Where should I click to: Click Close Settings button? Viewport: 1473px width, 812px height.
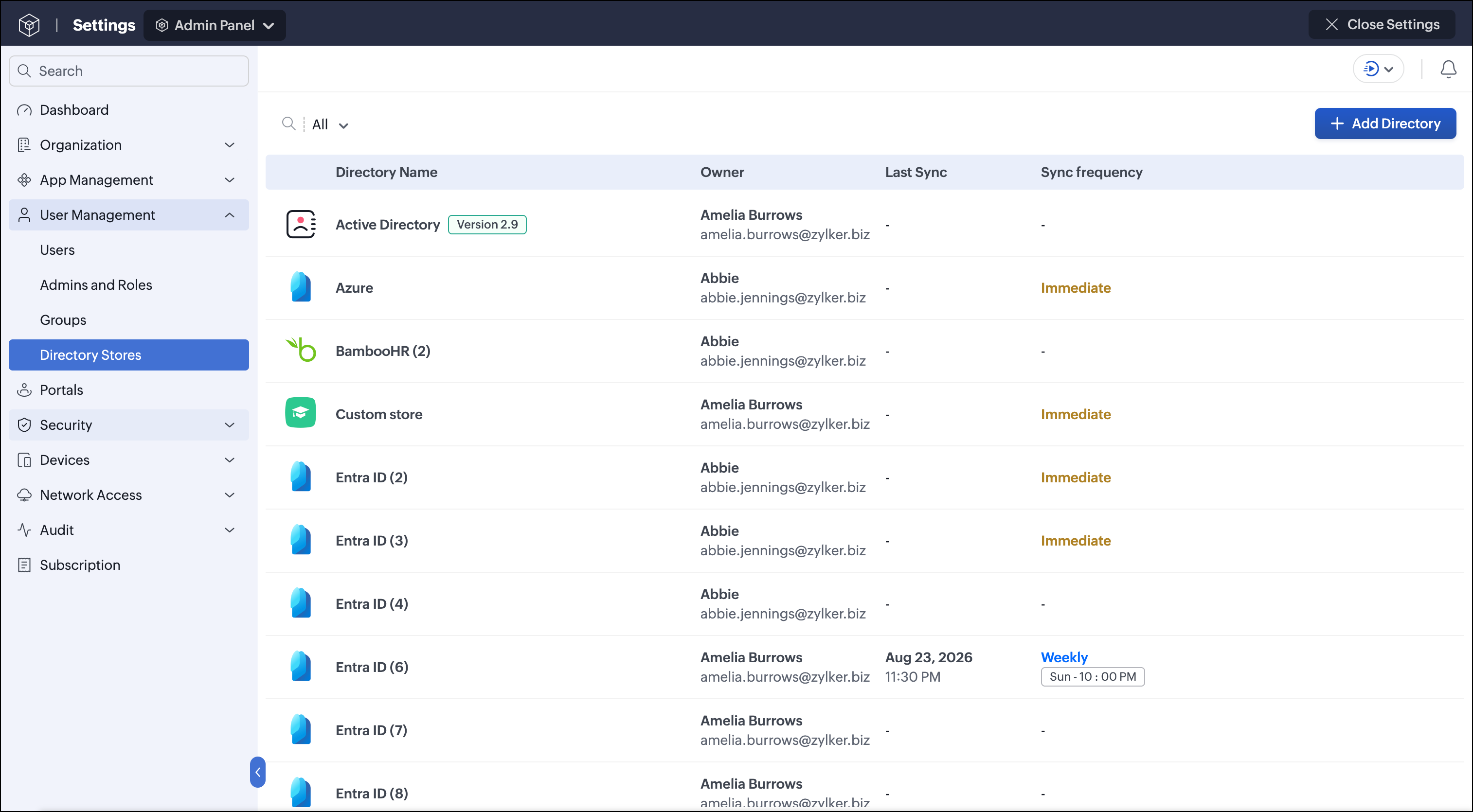point(1382,24)
